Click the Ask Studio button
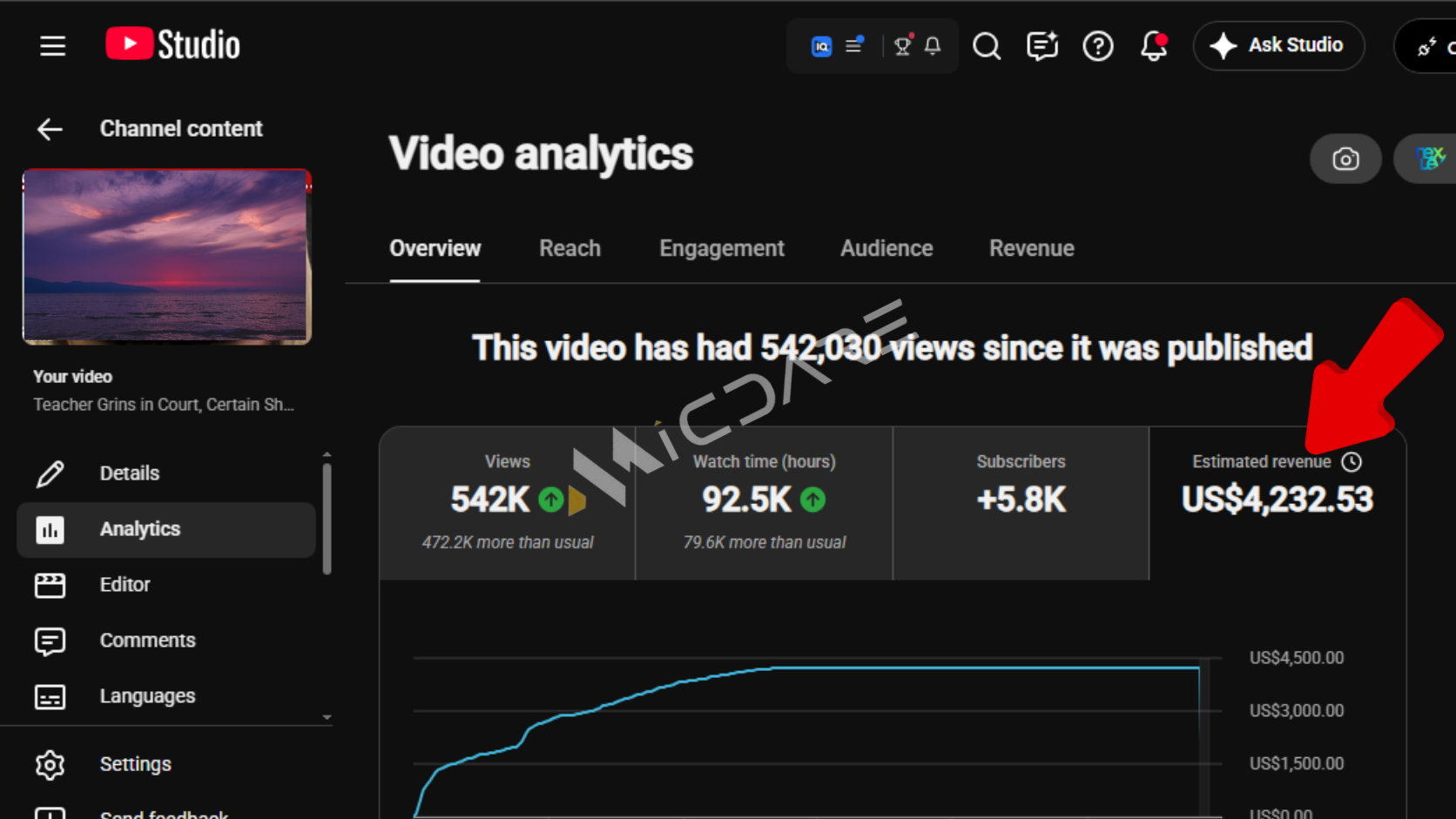The width and height of the screenshot is (1456, 819). [x=1278, y=45]
